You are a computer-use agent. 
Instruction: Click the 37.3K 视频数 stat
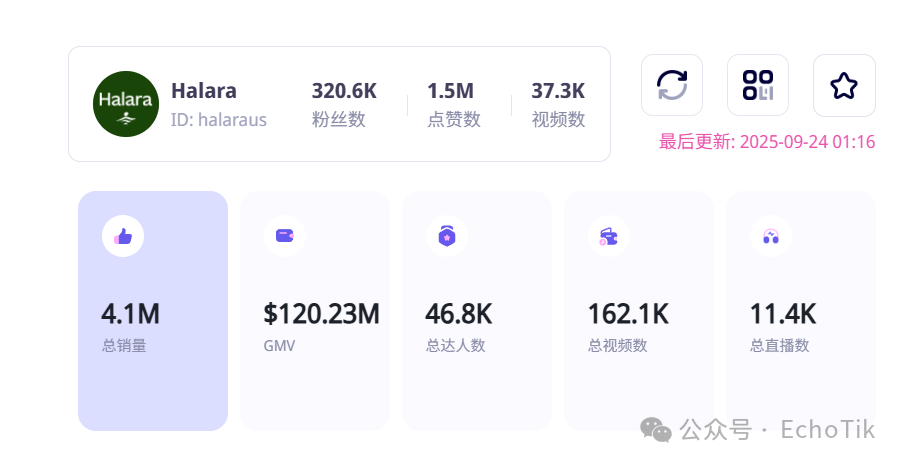tap(558, 104)
